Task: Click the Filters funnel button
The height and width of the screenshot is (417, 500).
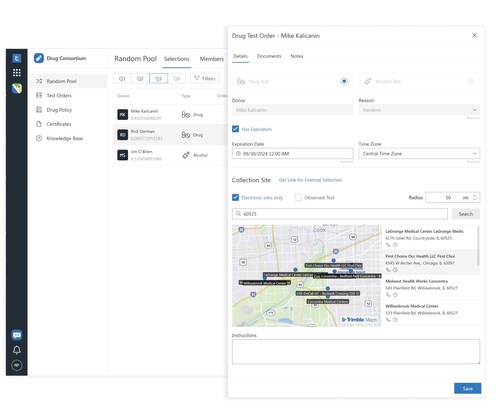Action: [x=205, y=78]
